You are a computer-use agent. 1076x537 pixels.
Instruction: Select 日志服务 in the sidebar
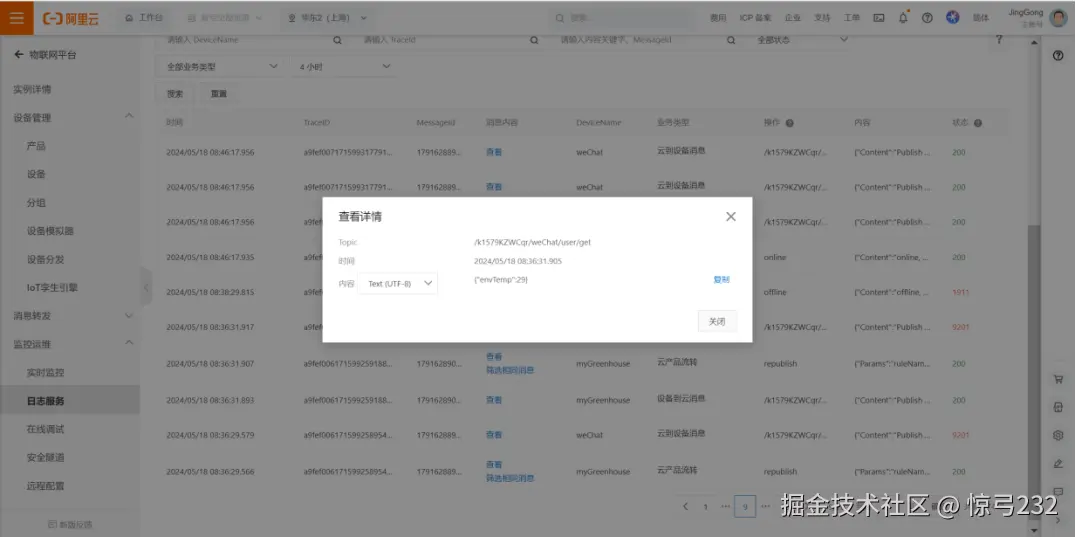(x=70, y=401)
